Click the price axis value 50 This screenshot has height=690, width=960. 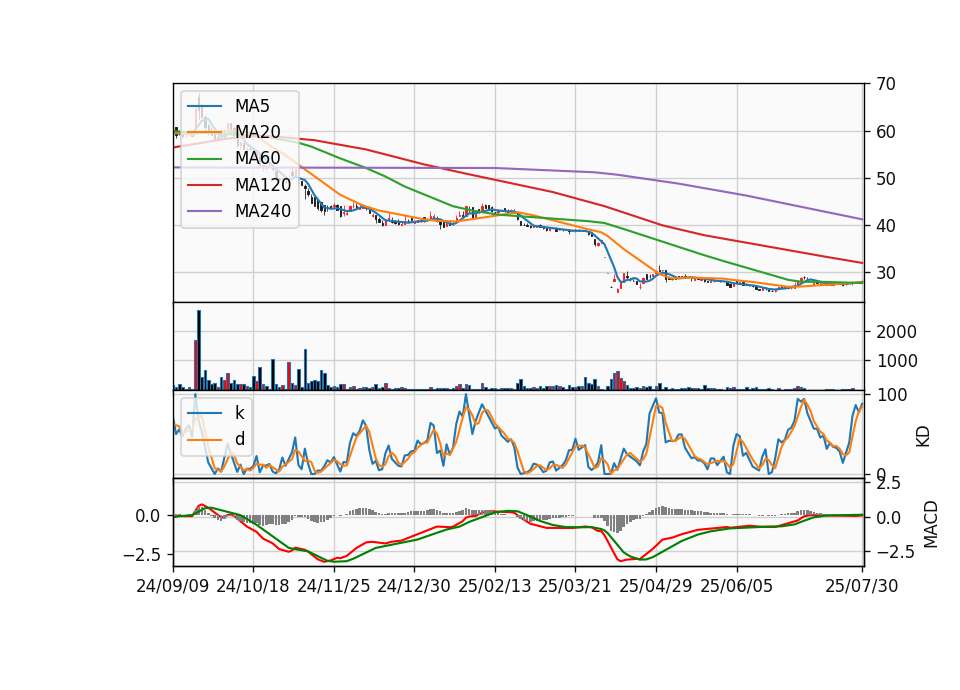coord(885,179)
